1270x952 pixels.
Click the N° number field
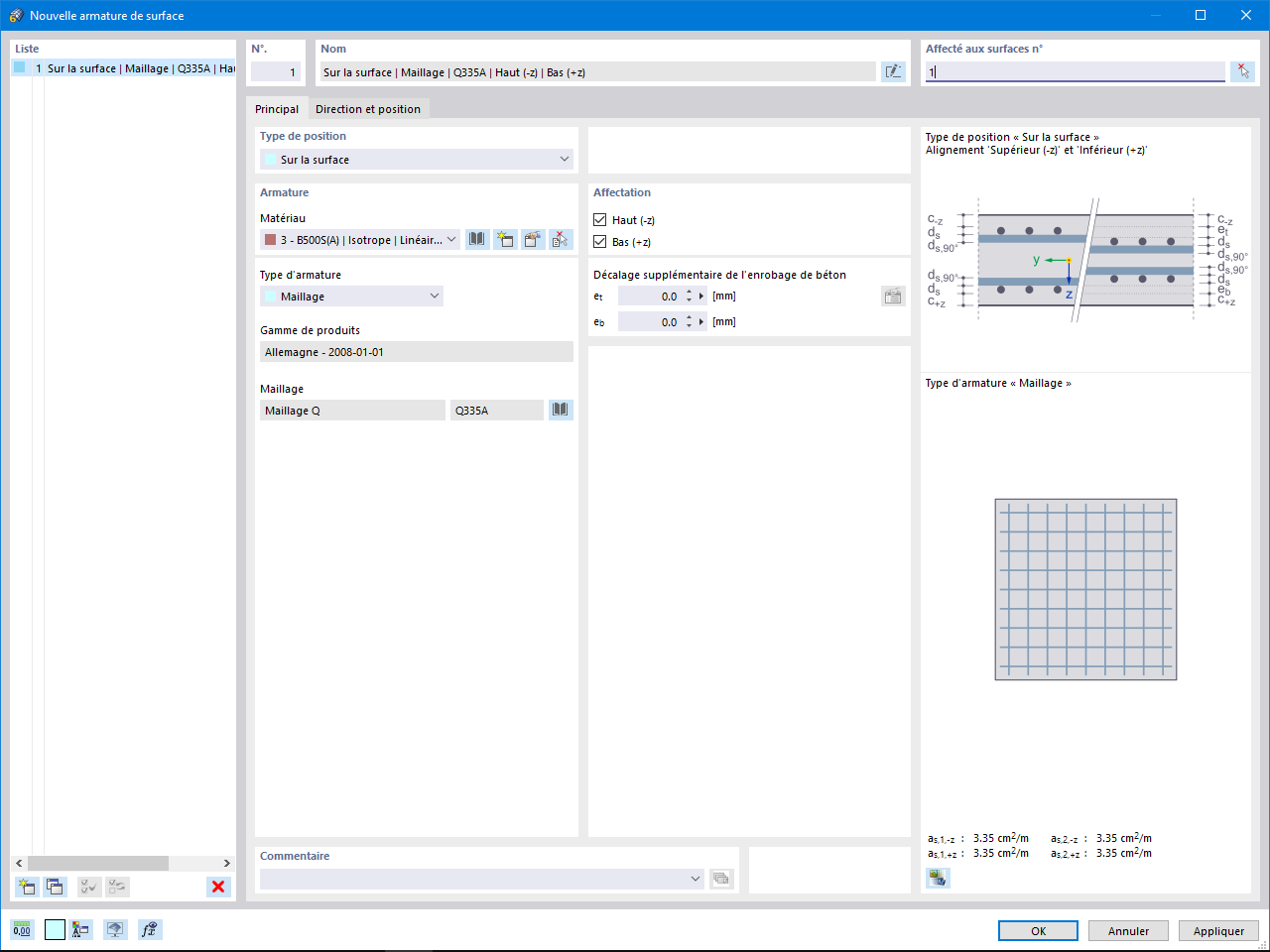pyautogui.click(x=276, y=71)
